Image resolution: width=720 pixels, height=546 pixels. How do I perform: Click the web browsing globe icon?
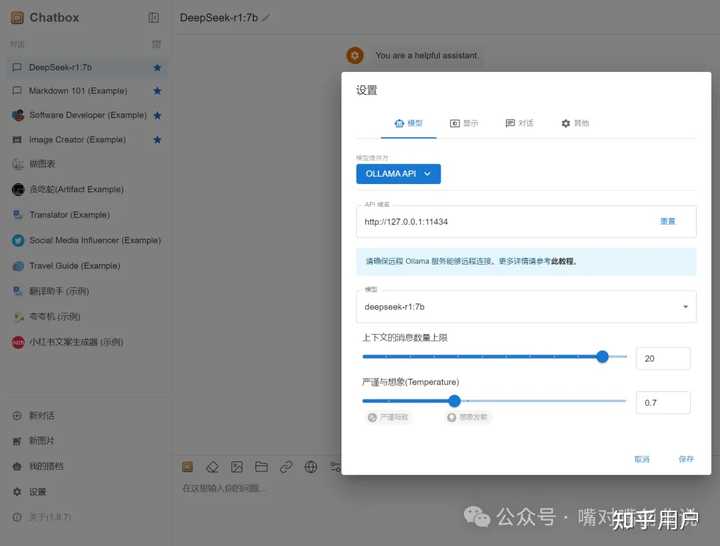click(311, 467)
